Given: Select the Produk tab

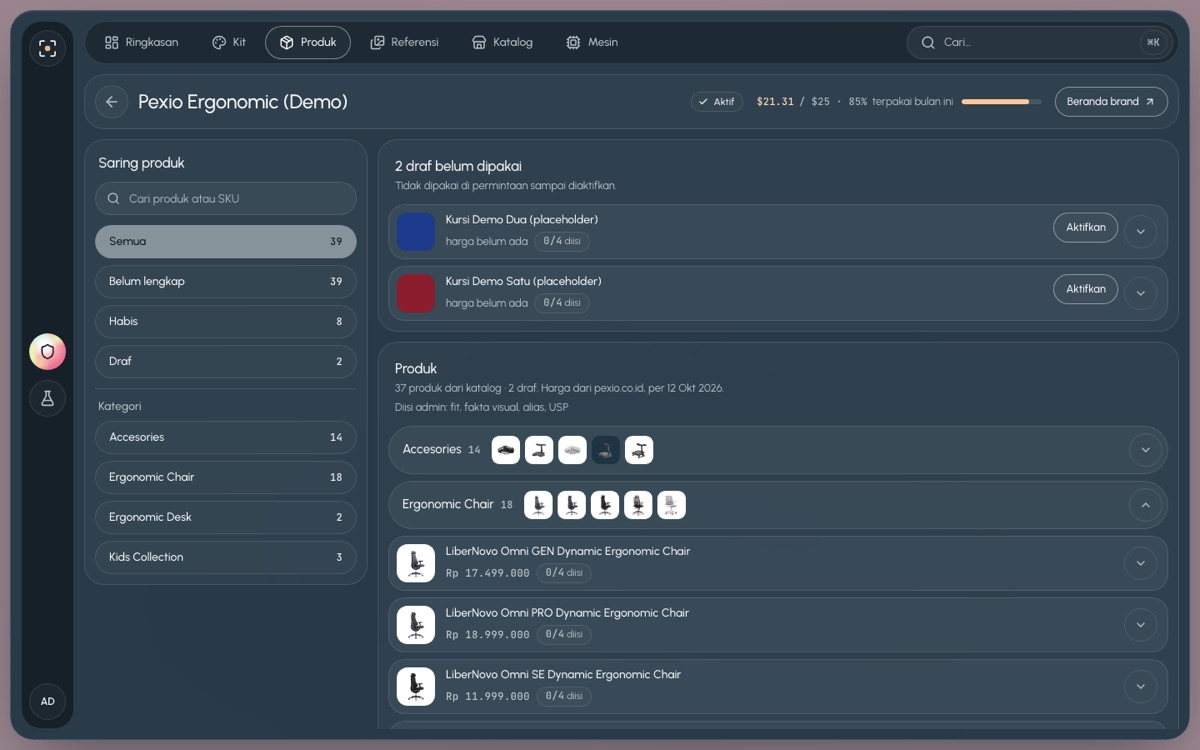Looking at the screenshot, I should tap(308, 42).
